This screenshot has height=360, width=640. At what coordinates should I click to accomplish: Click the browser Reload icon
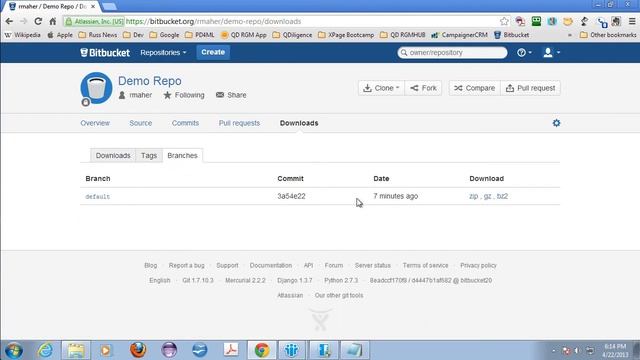(38, 21)
